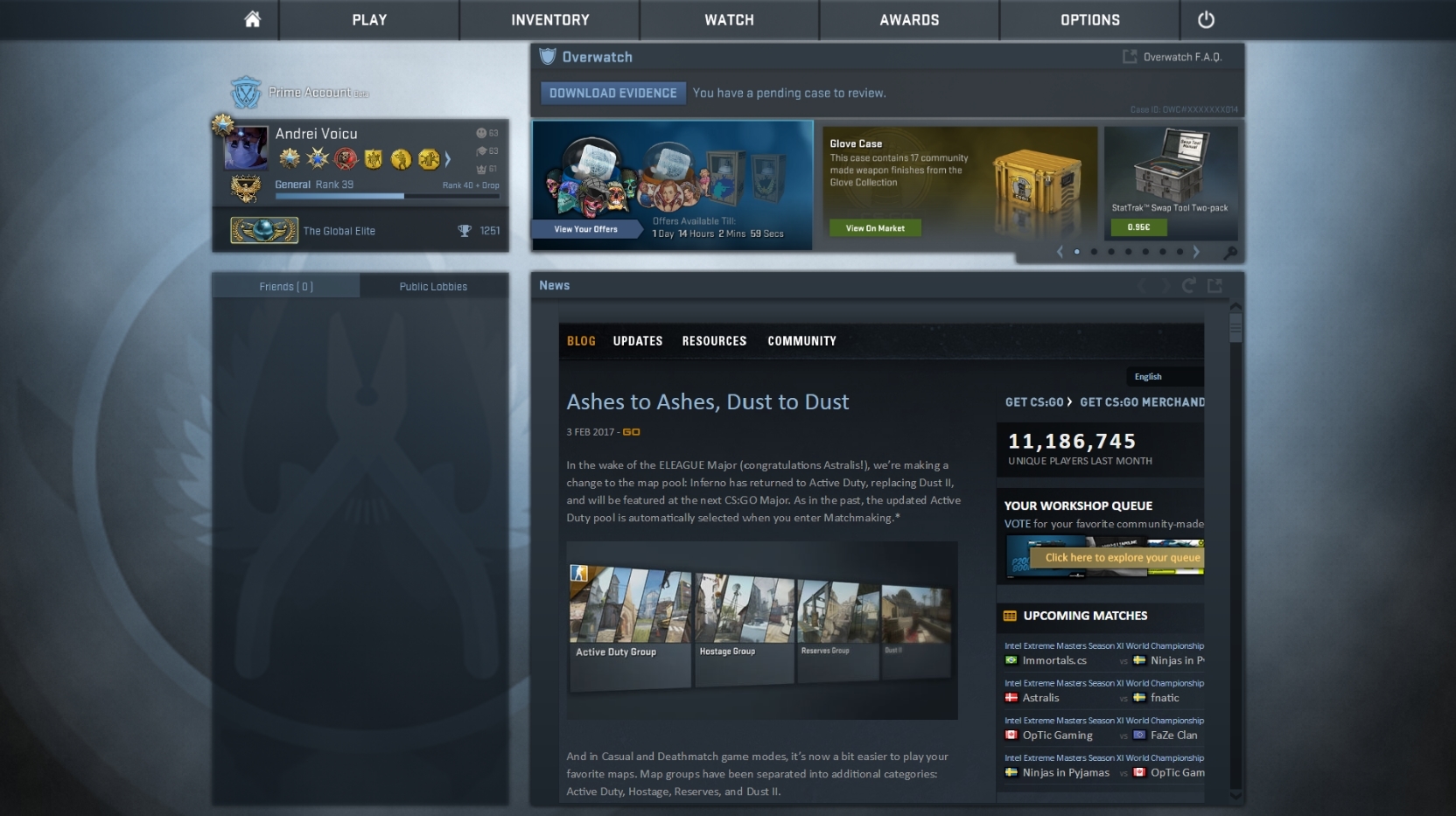The height and width of the screenshot is (816, 1456).
Task: Go forward in the News browser
Action: pos(1165,286)
